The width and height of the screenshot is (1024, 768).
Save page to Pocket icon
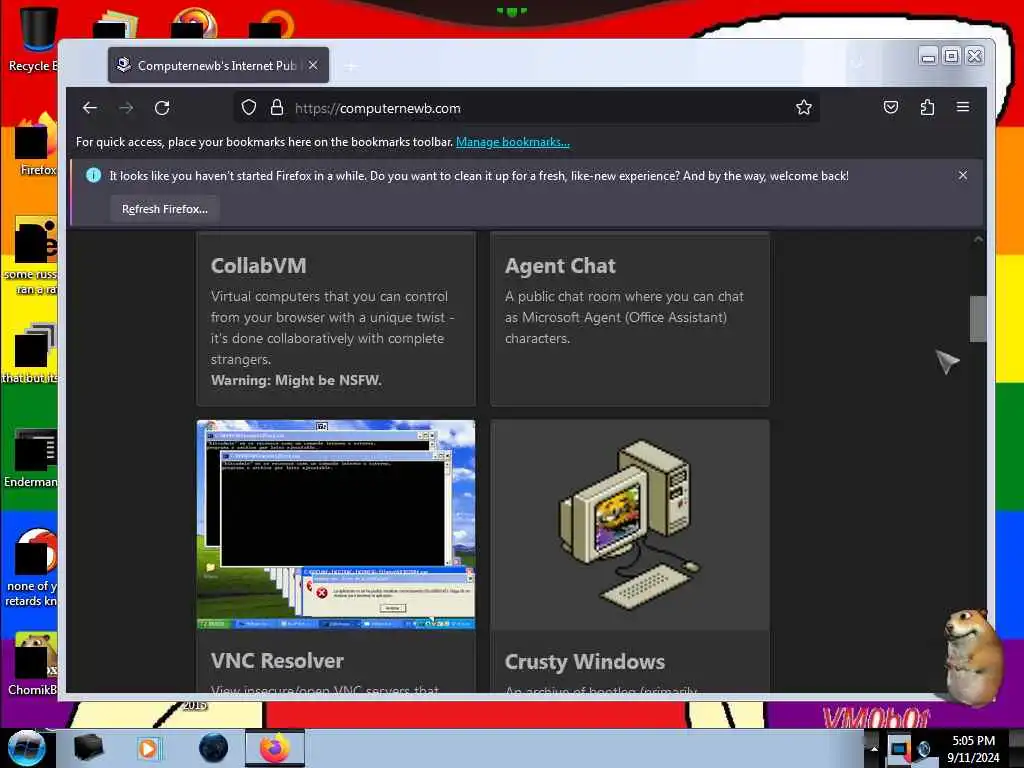click(x=891, y=107)
